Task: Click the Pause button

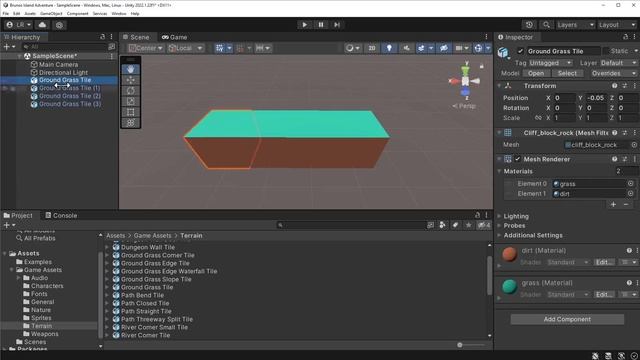Action: [321, 25]
